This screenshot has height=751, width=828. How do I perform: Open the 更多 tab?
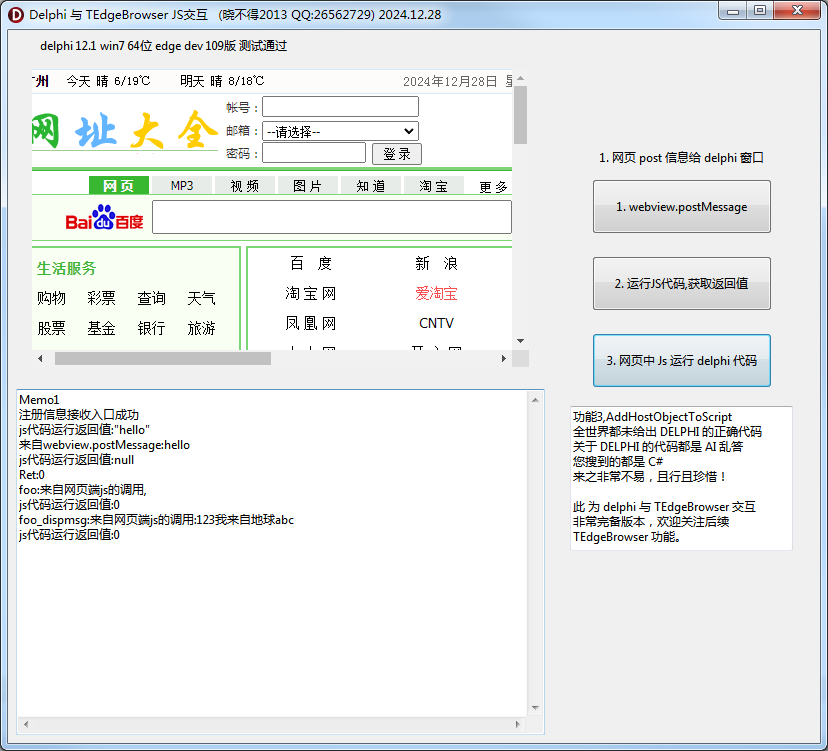pyautogui.click(x=491, y=185)
